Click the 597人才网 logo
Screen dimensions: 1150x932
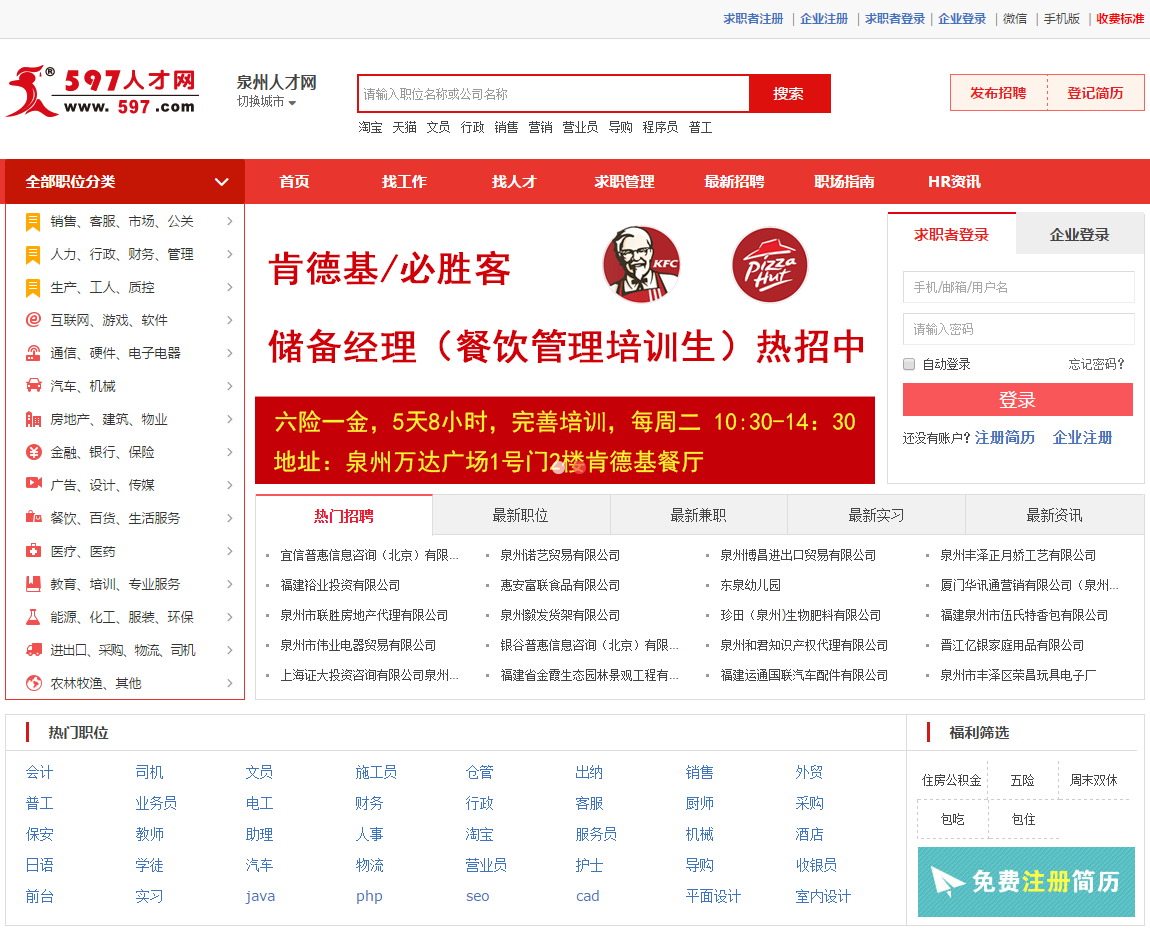point(103,92)
